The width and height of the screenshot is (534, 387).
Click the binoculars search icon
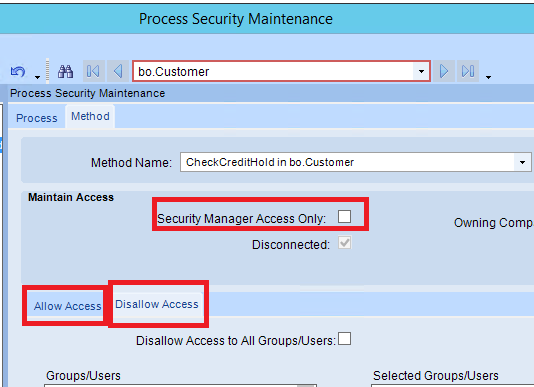click(65, 72)
